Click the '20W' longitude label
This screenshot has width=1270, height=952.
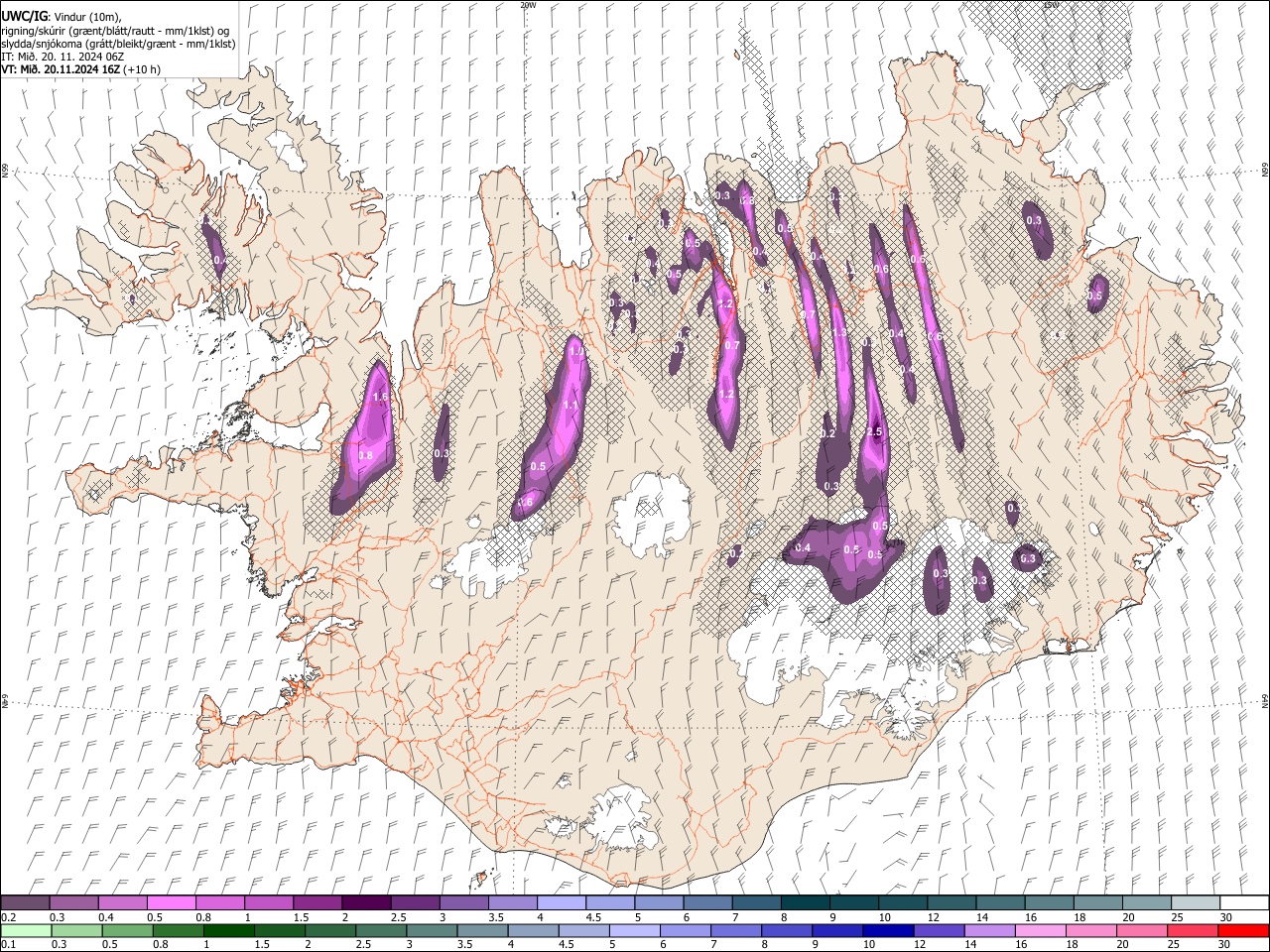pyautogui.click(x=528, y=5)
